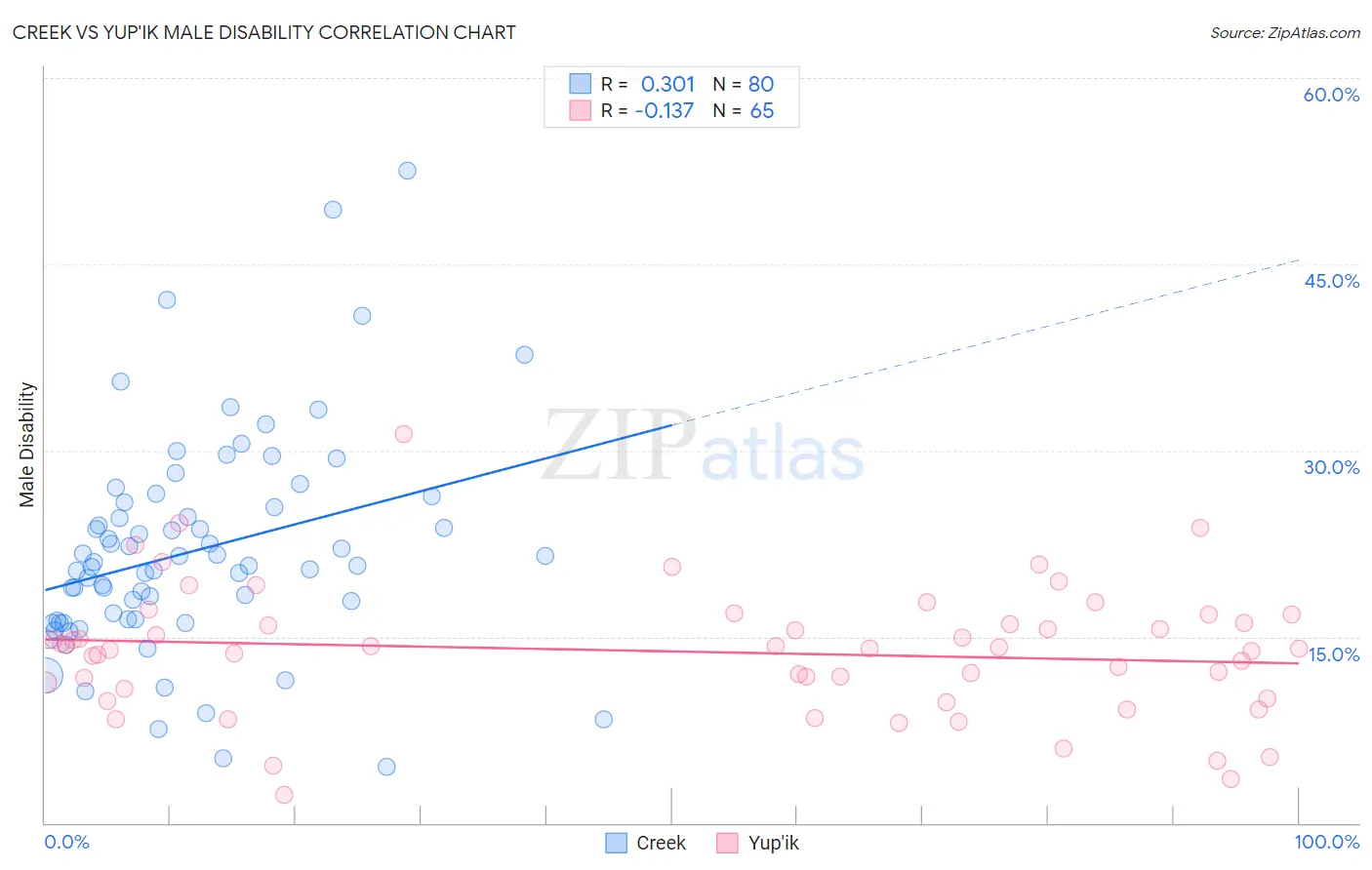1372x870 pixels.
Task: Click the pink Yup'ik swatch in bottom legend
Action: (727, 843)
